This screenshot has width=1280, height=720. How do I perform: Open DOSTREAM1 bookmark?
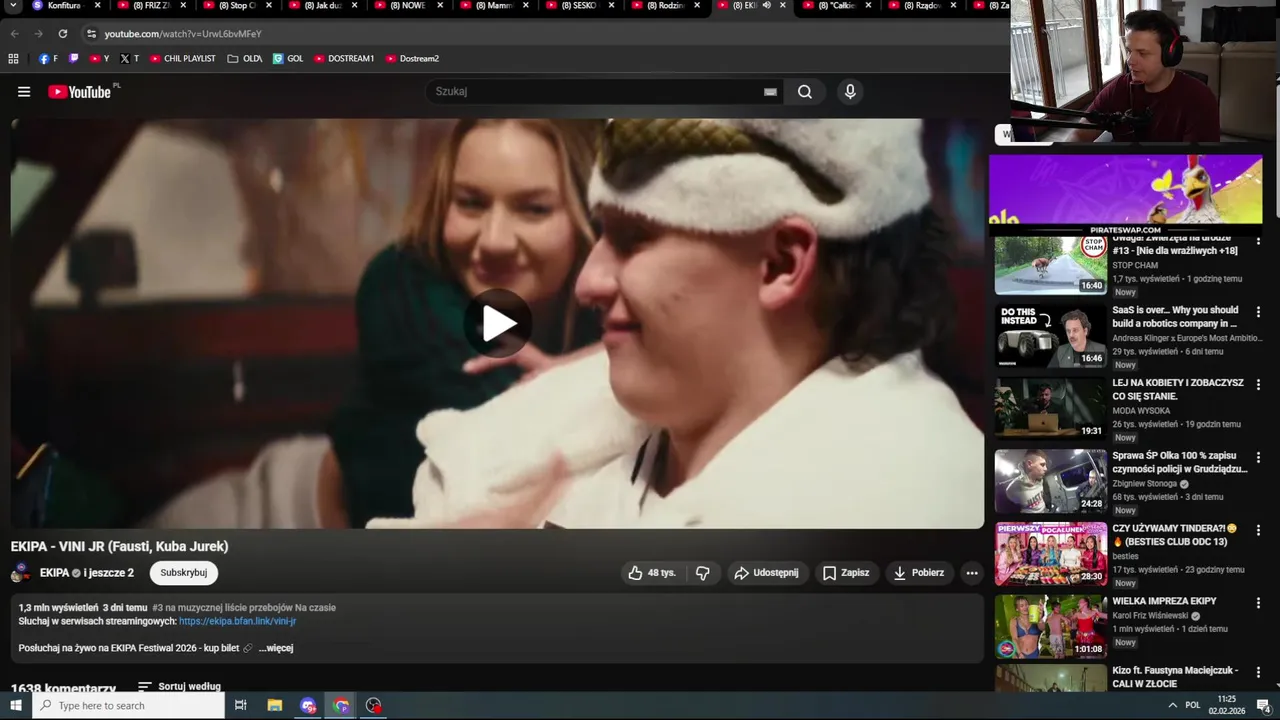(344, 59)
